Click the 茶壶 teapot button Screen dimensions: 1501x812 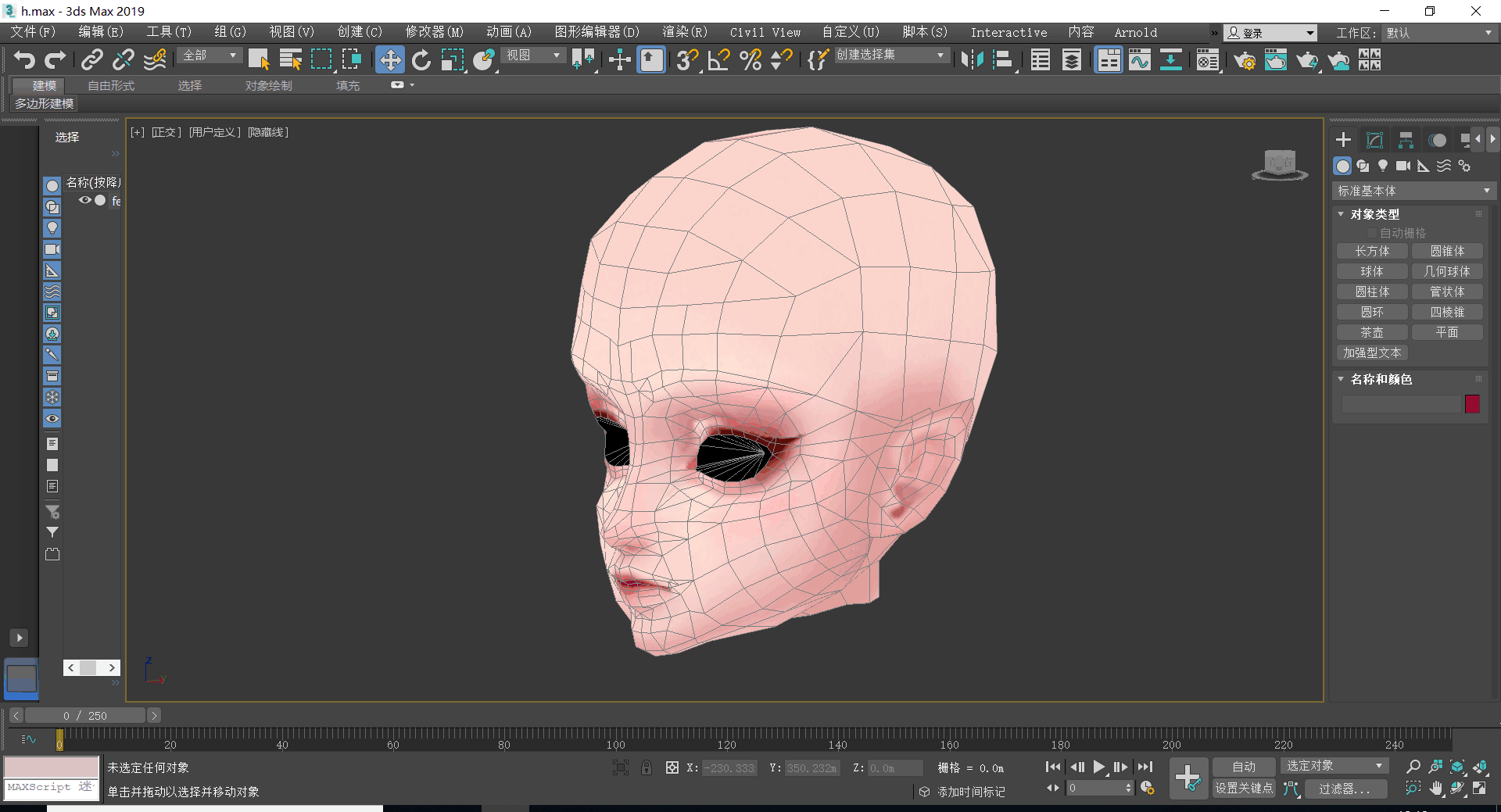[1371, 332]
